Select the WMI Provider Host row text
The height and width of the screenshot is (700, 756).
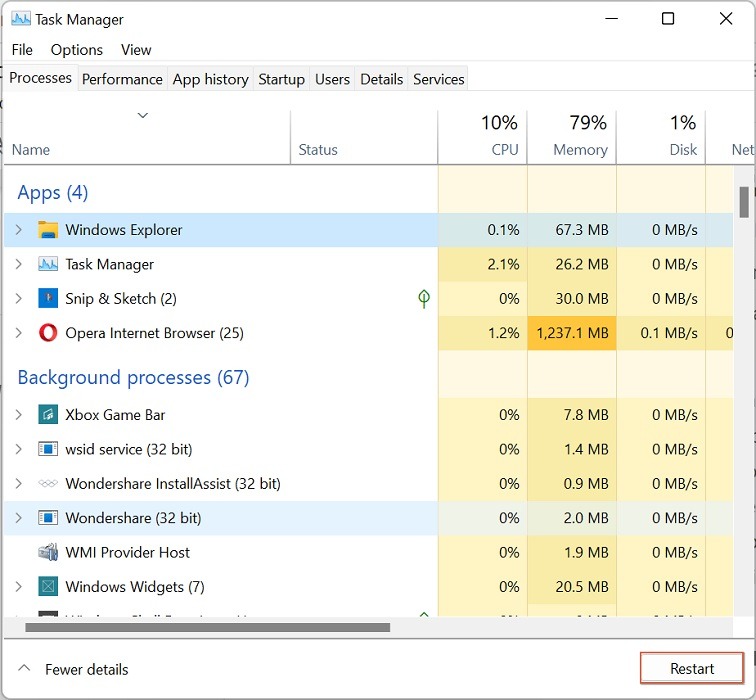128,552
